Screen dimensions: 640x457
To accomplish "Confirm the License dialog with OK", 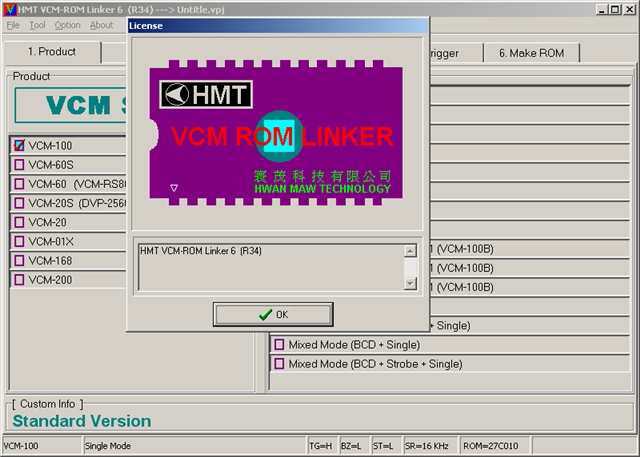I will pyautogui.click(x=273, y=314).
